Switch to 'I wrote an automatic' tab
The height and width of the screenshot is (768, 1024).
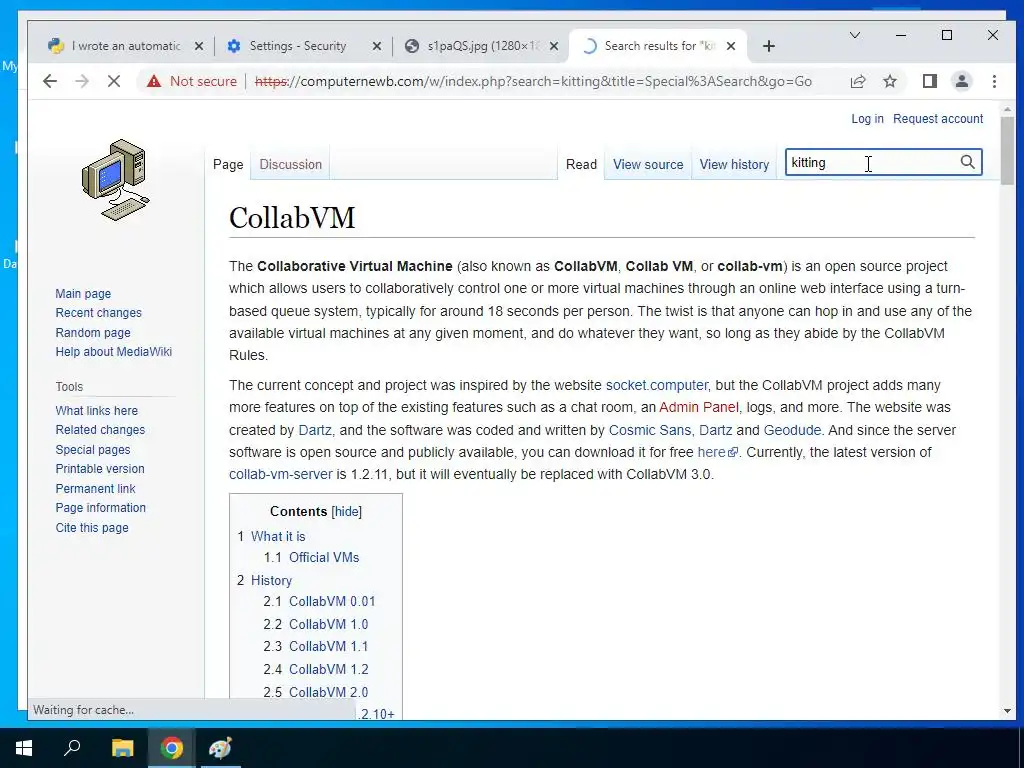coord(126,46)
